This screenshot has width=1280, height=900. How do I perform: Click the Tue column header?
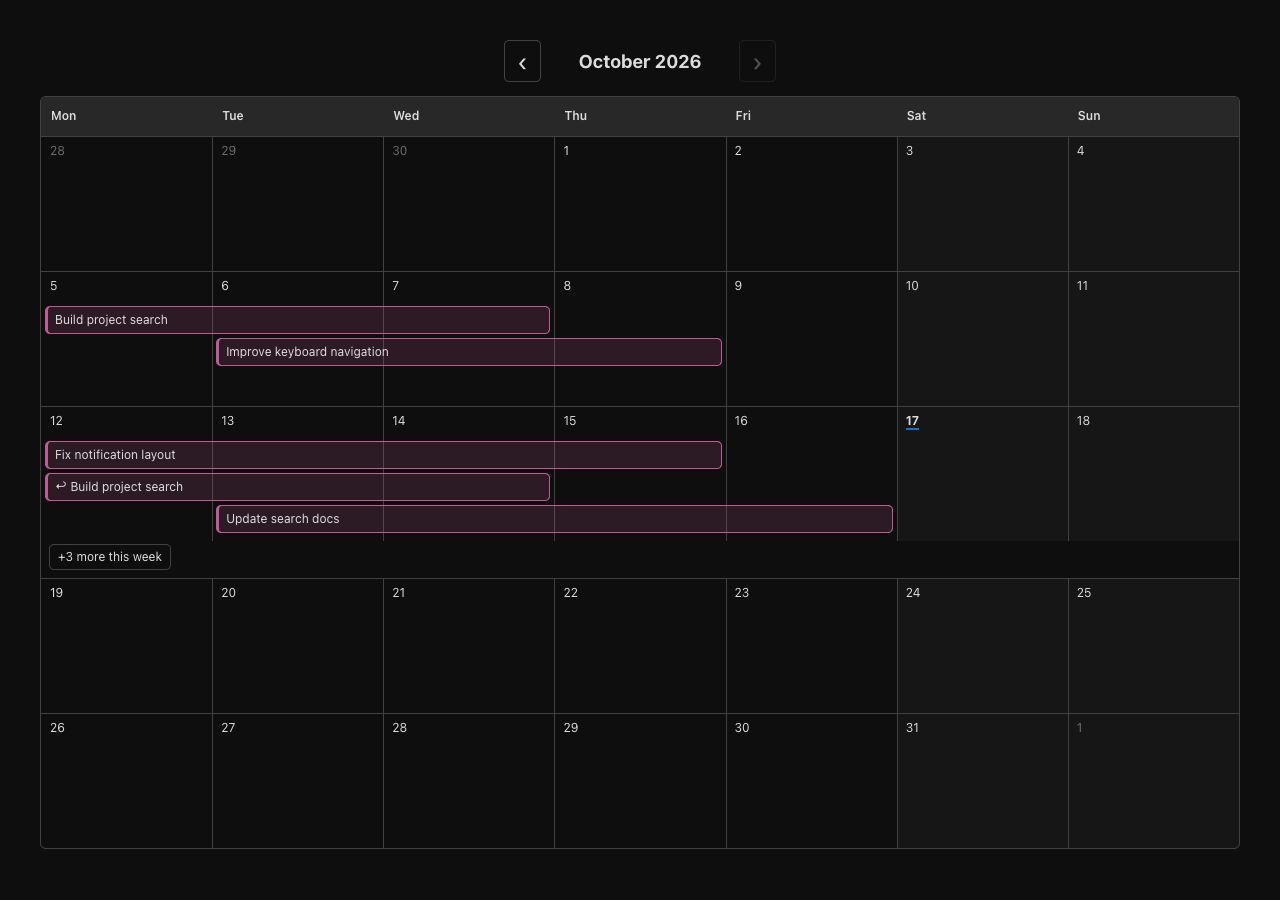pyautogui.click(x=233, y=116)
